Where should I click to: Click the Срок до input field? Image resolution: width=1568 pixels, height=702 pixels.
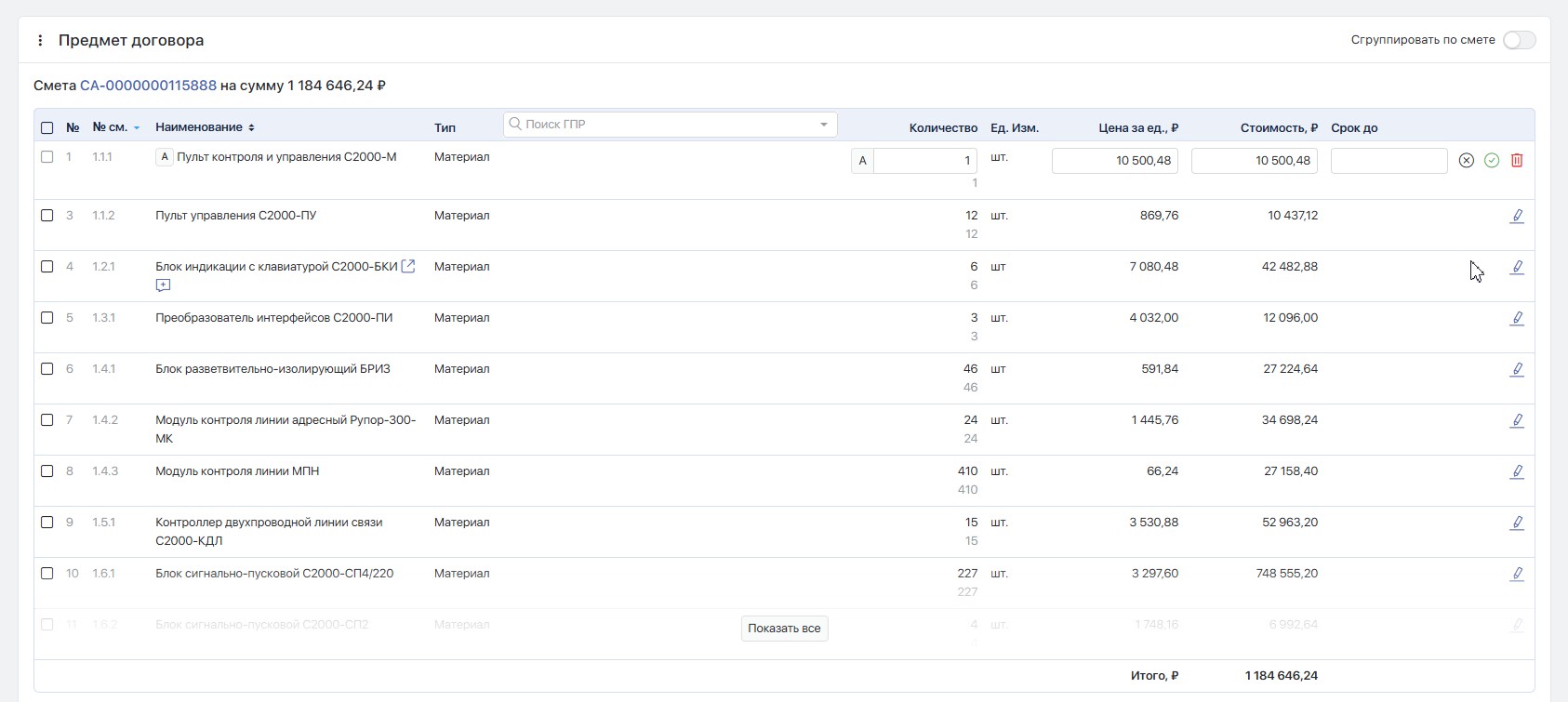[x=1389, y=161]
